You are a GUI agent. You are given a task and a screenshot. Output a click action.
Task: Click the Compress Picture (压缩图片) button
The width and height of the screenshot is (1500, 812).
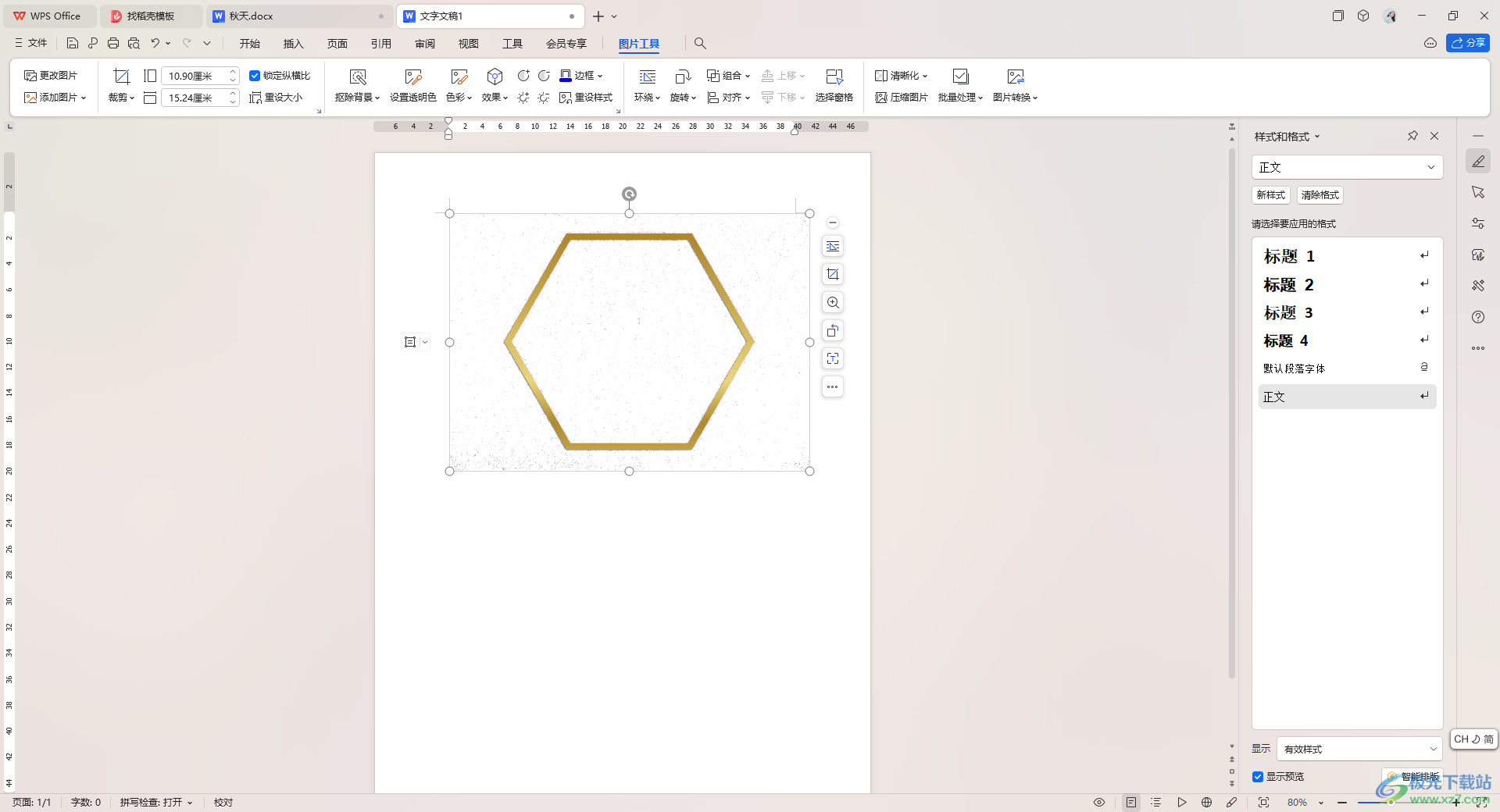click(x=901, y=98)
